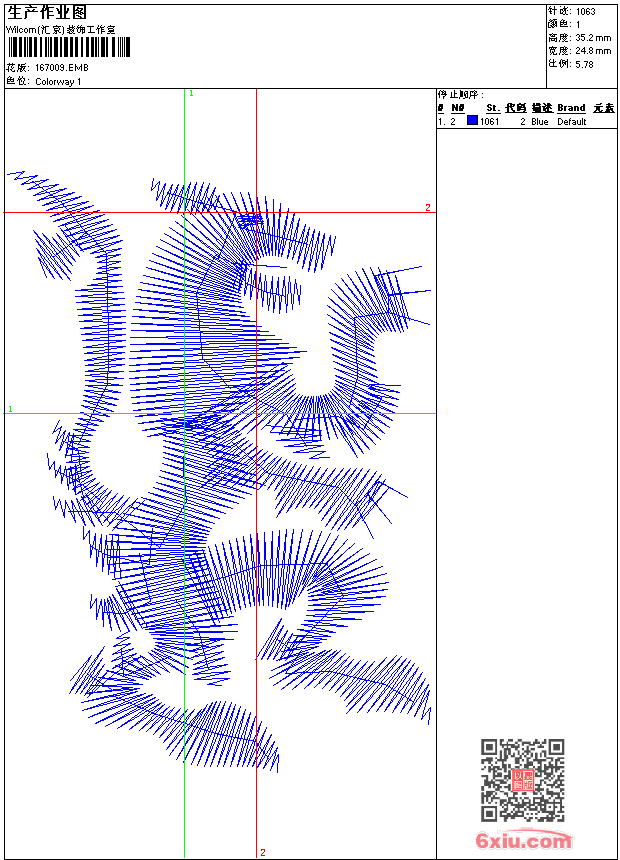Viewport: 620px width, 860px height.
Task: Click the Default brand entry
Action: (572, 122)
